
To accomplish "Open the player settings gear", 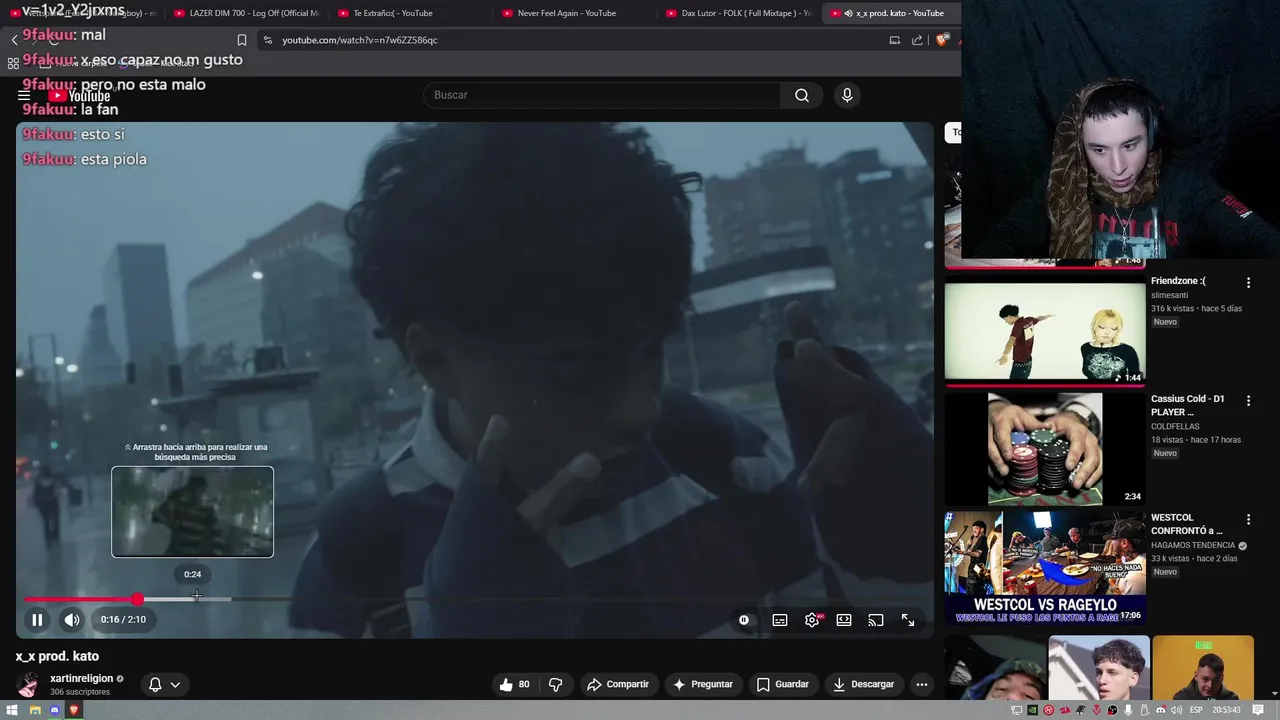I will pyautogui.click(x=812, y=620).
